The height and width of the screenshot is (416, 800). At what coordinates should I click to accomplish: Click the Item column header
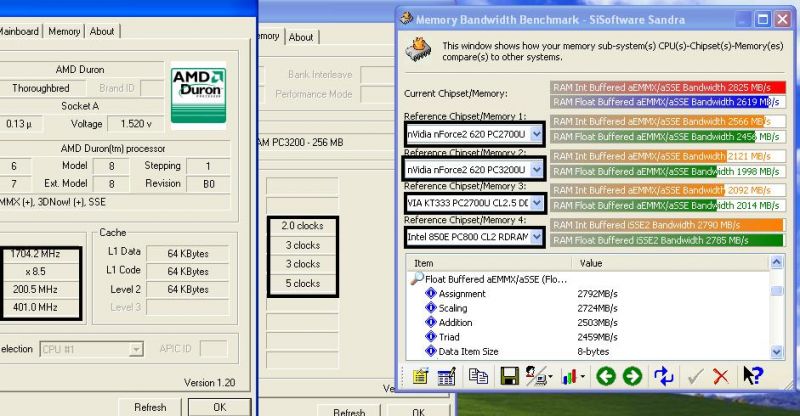pos(489,263)
